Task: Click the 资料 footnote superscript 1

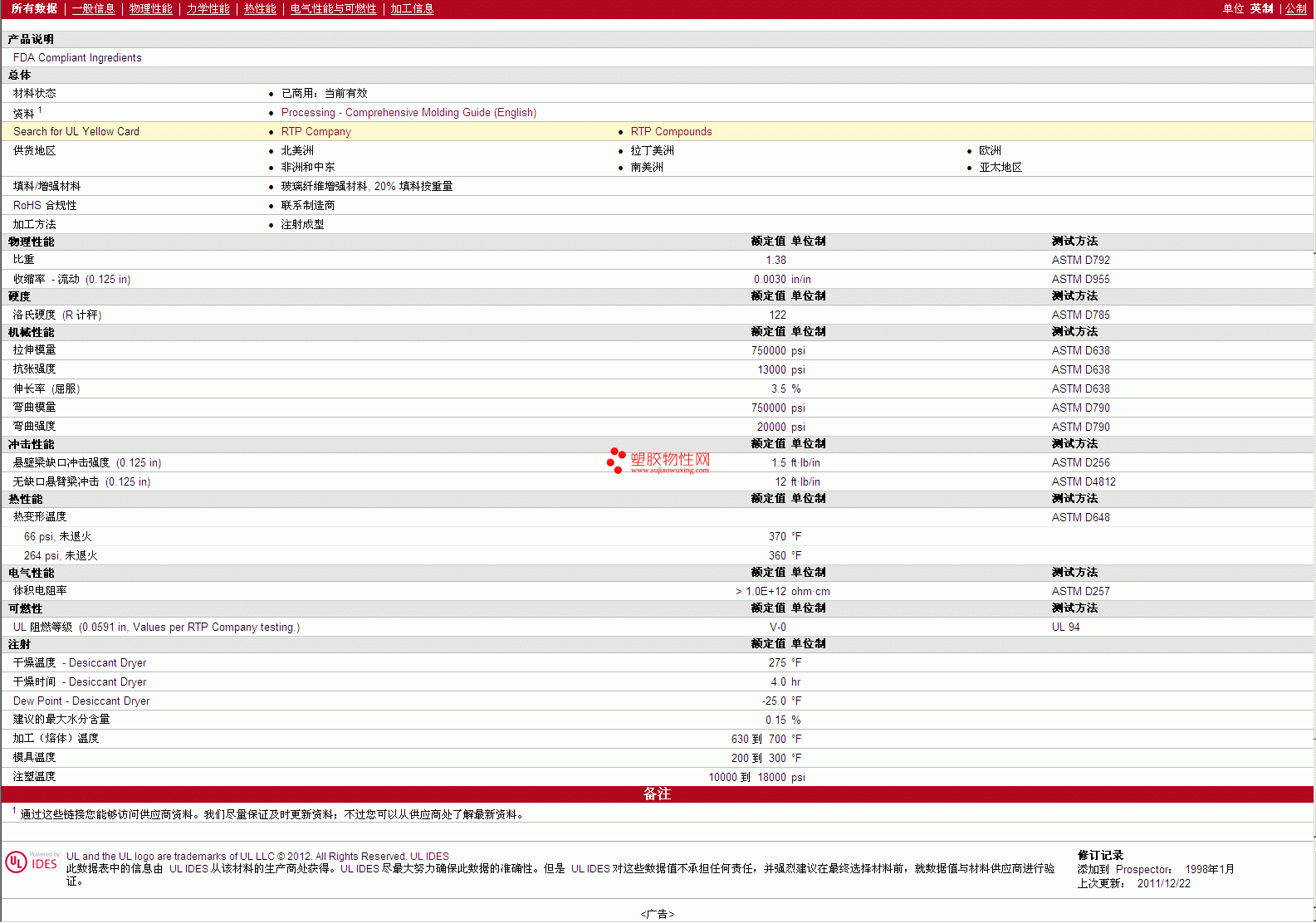Action: [40, 110]
